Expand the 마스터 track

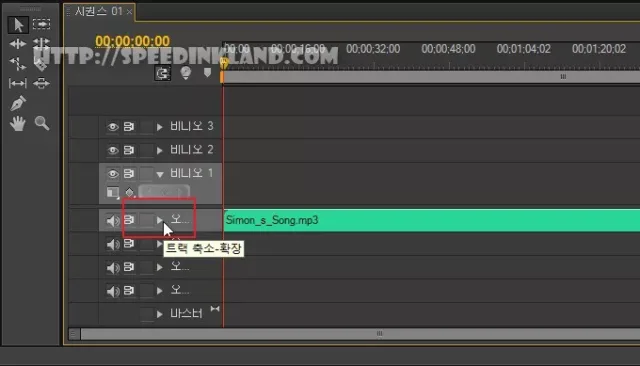click(x=160, y=314)
